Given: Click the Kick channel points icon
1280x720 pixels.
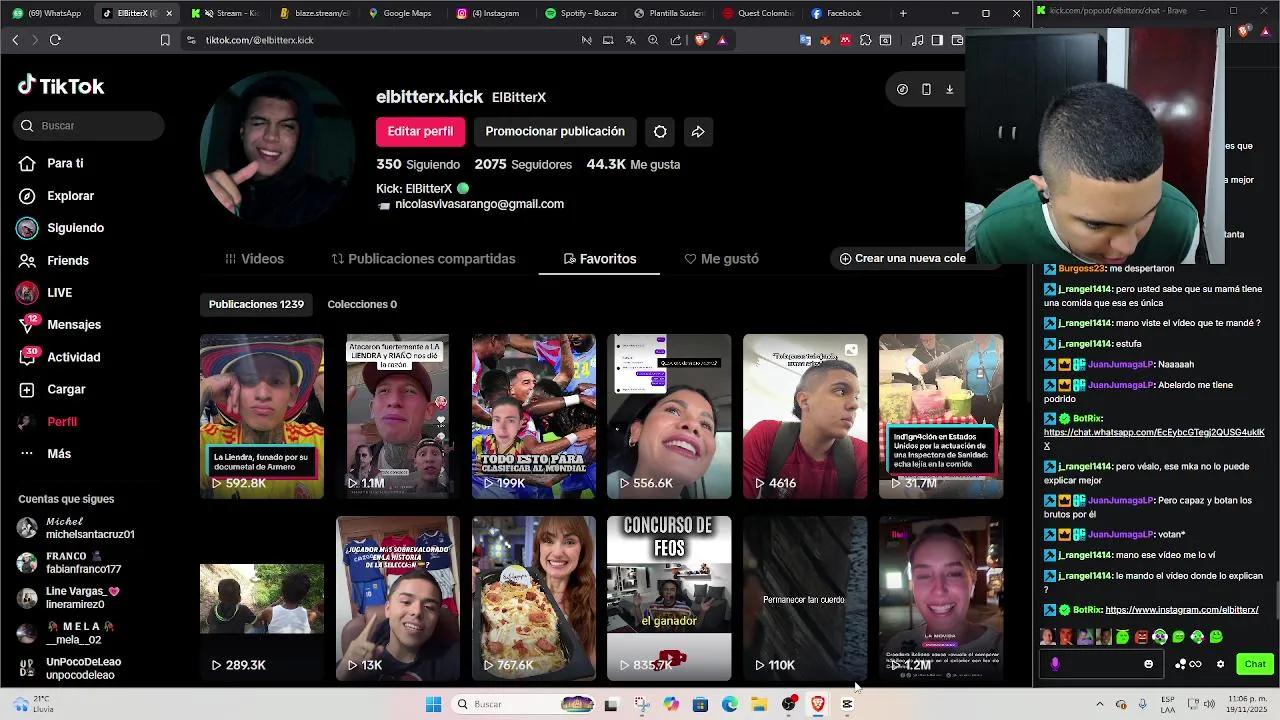Looking at the screenshot, I should point(1188,664).
